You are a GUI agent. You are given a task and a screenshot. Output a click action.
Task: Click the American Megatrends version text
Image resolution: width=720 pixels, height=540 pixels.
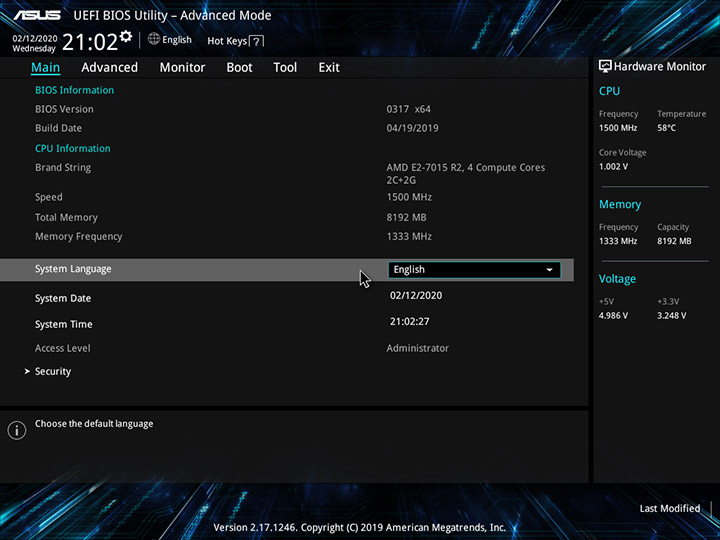click(x=360, y=527)
